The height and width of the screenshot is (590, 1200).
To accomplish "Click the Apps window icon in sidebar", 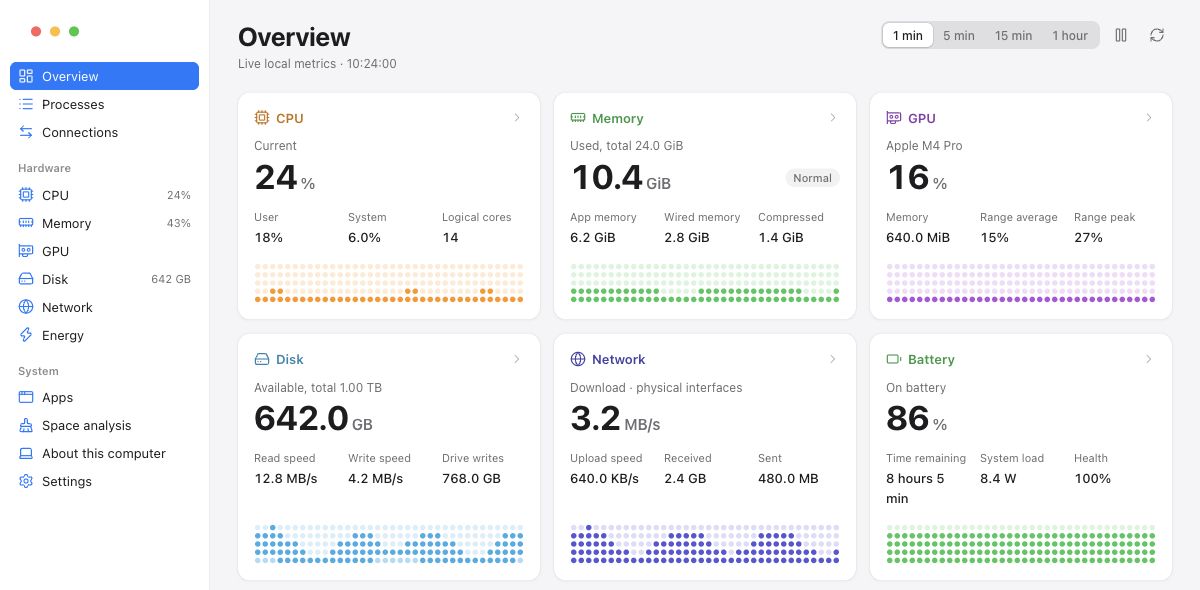I will click(x=26, y=397).
